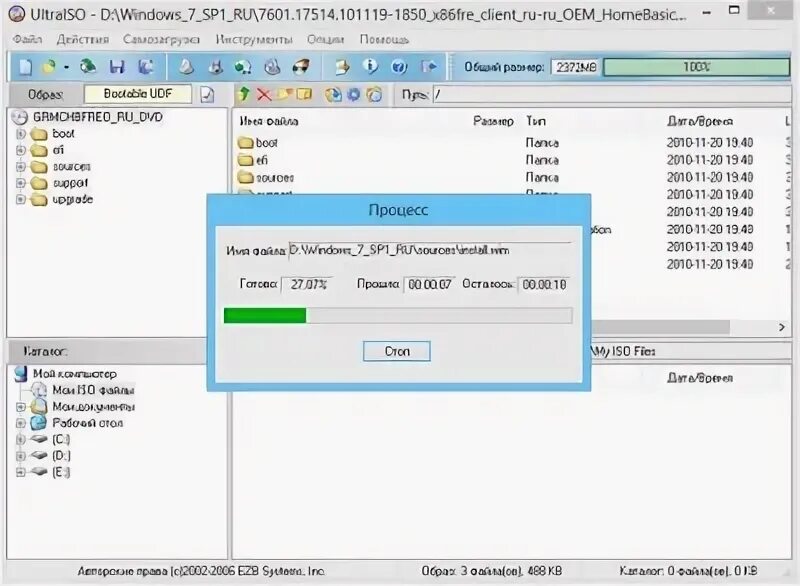Click the blue gear settings icon
Image resolution: width=800 pixels, height=586 pixels.
354,94
